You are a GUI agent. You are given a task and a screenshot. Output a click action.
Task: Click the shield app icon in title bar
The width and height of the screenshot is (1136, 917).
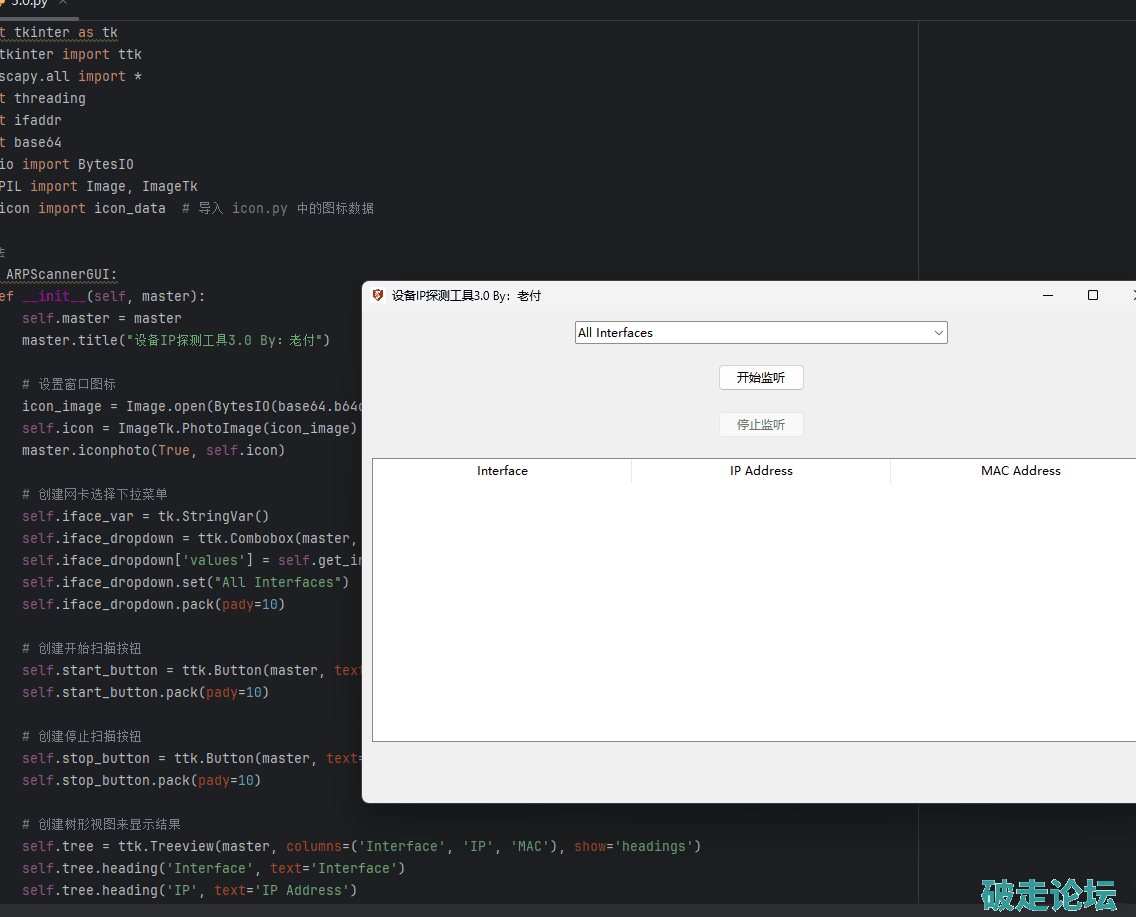point(378,295)
